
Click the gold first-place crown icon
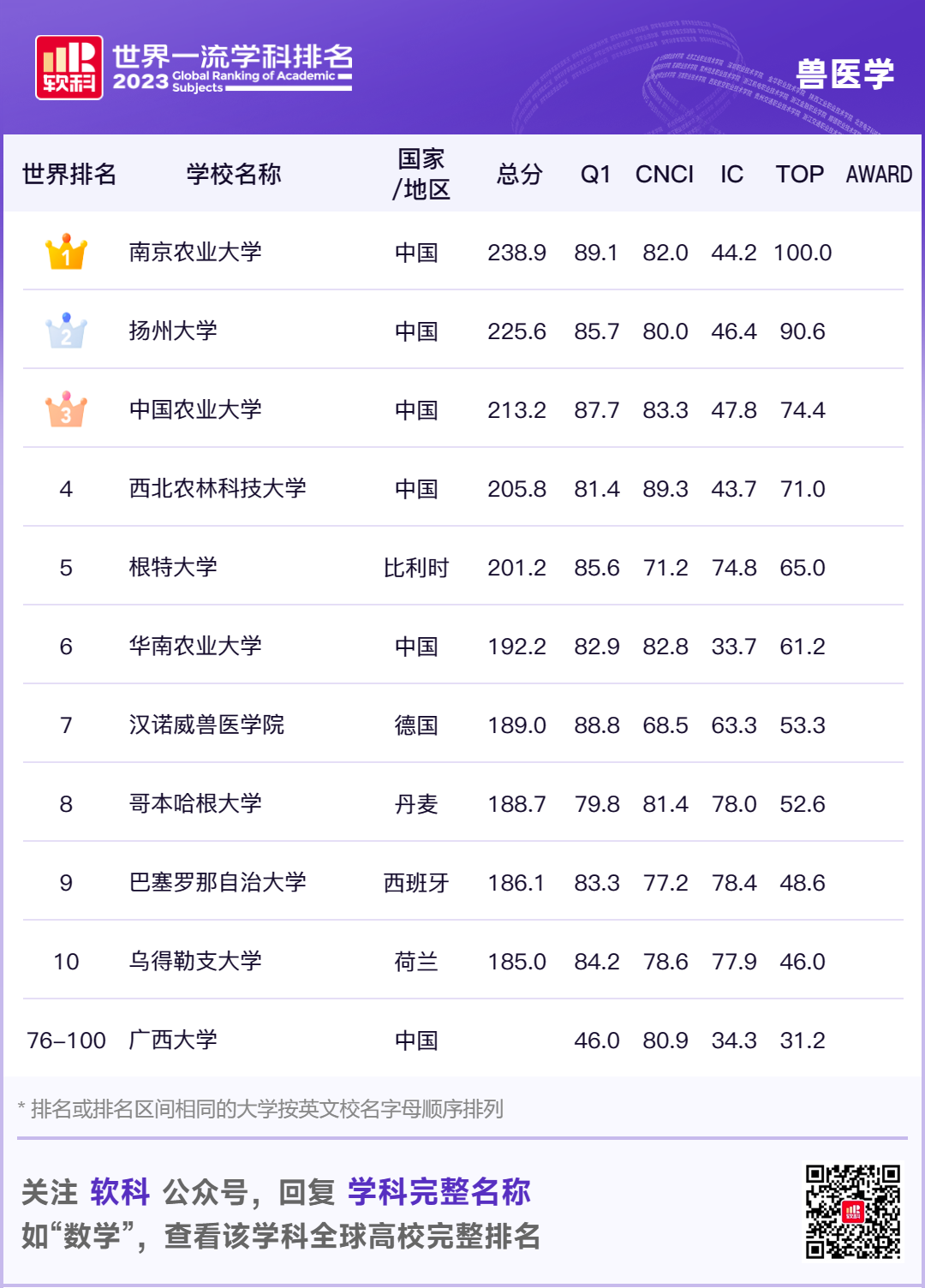[x=66, y=253]
